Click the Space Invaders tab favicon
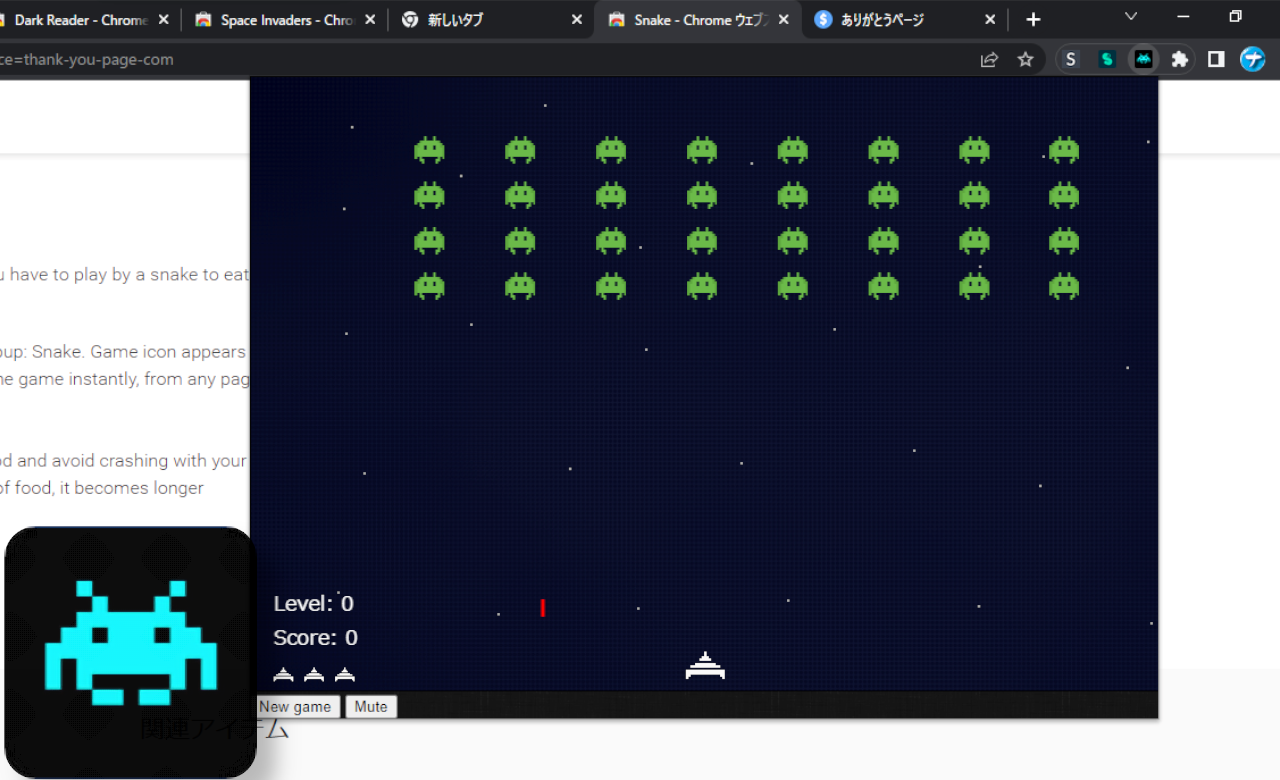The image size is (1280, 780). pos(204,20)
